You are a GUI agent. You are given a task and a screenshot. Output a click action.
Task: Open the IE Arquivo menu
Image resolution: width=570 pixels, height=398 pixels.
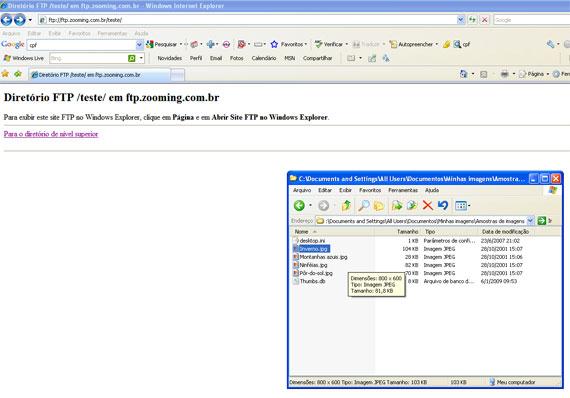[x=11, y=33]
